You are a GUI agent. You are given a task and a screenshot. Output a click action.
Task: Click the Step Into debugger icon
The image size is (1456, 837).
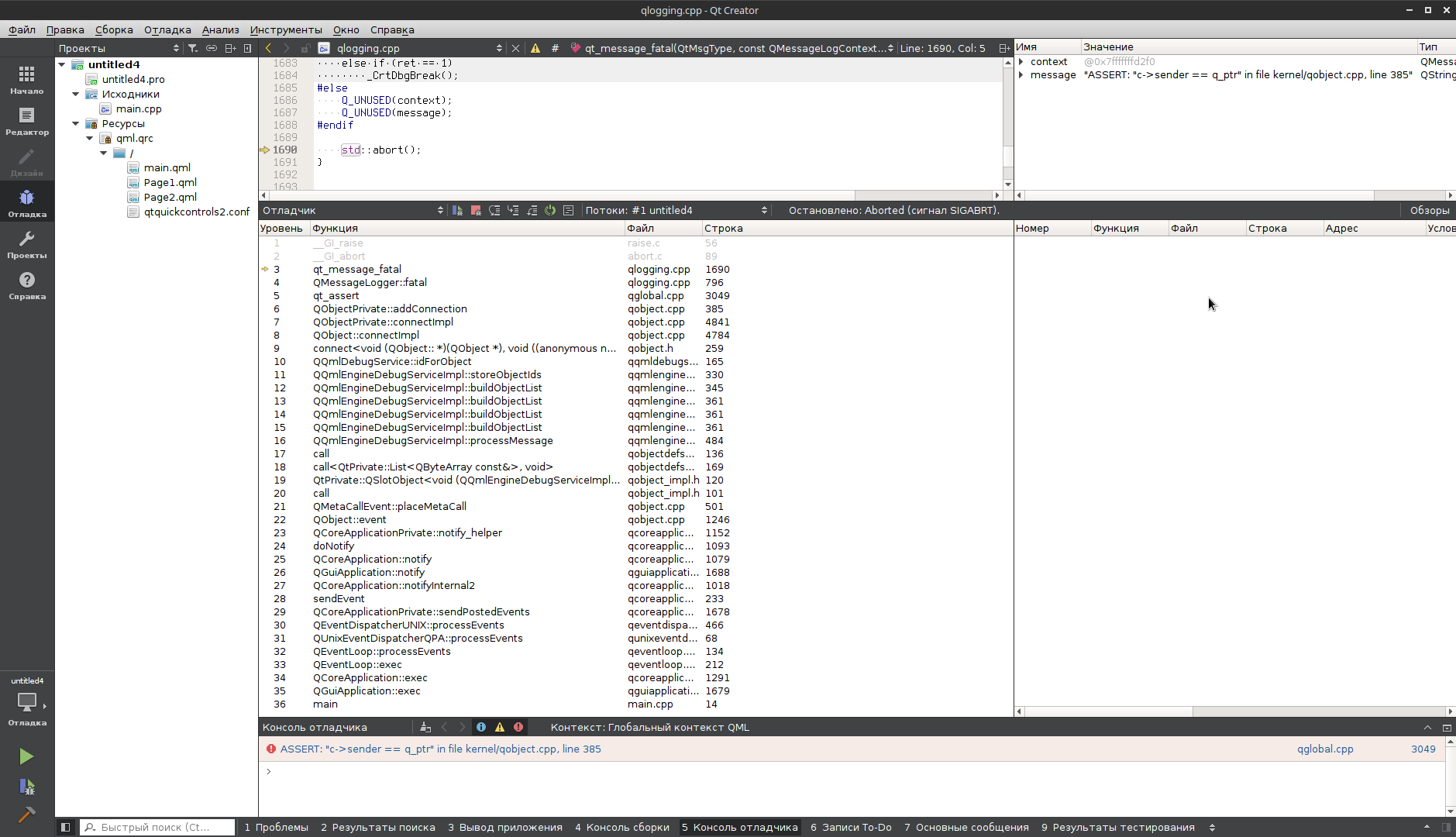coord(513,210)
